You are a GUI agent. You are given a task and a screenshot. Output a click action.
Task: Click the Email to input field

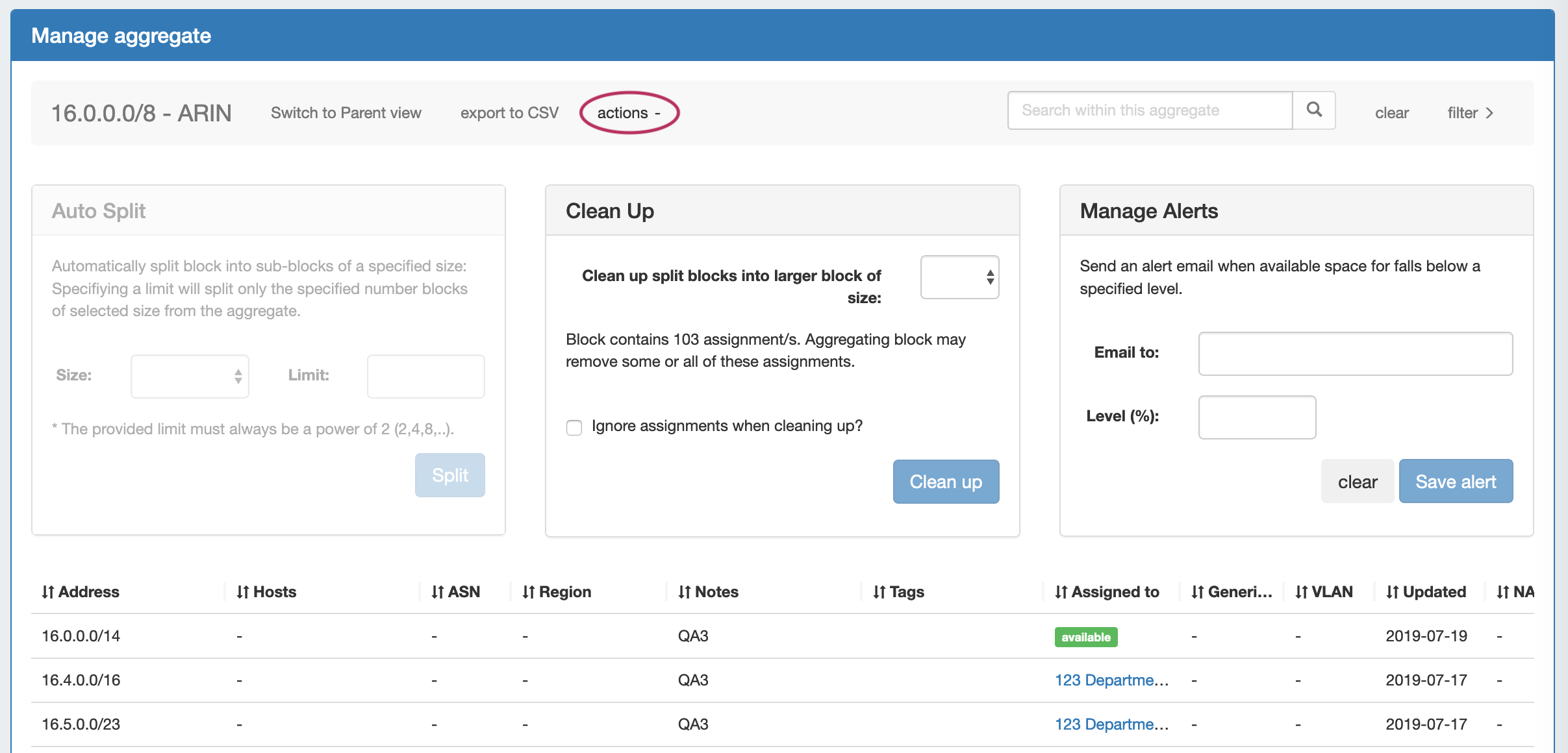click(x=1355, y=353)
